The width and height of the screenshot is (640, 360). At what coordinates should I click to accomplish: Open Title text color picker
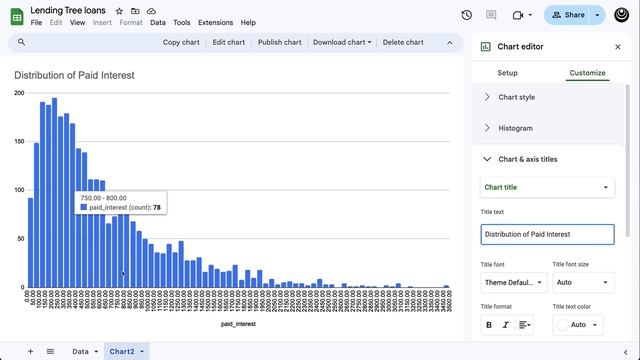(x=577, y=325)
